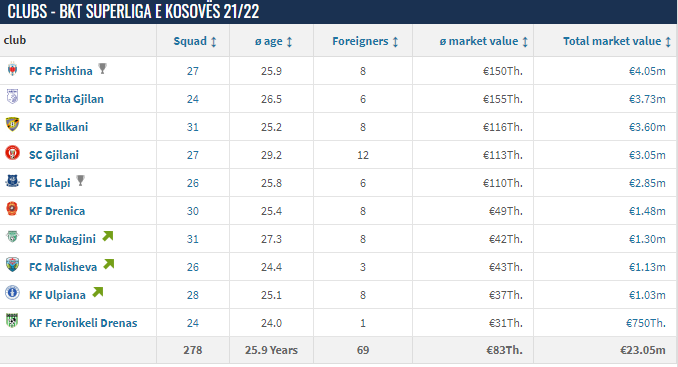Open SC Gjilani's total value €3.05m link
The width and height of the screenshot is (678, 367).
pyautogui.click(x=647, y=155)
